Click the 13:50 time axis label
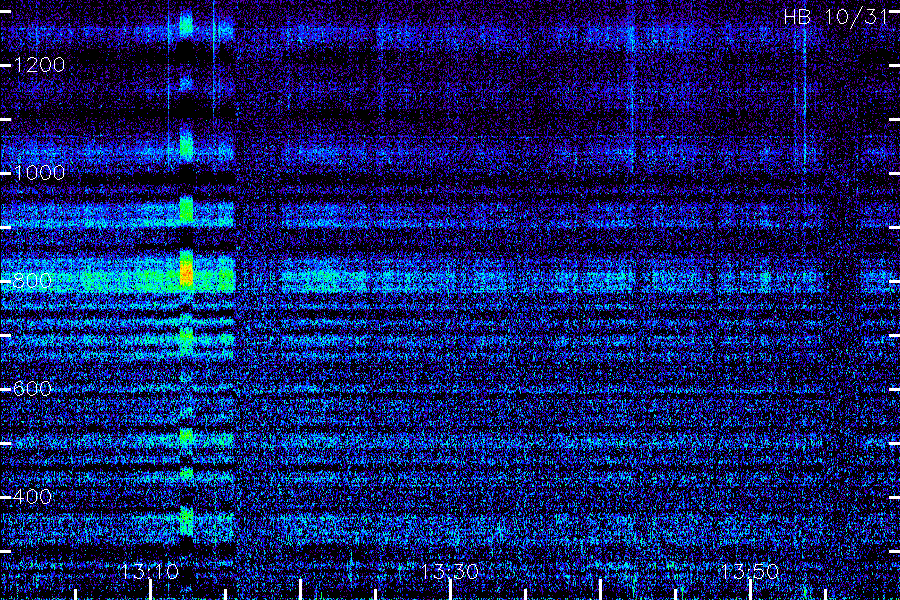This screenshot has width=900, height=600. pyautogui.click(x=750, y=572)
